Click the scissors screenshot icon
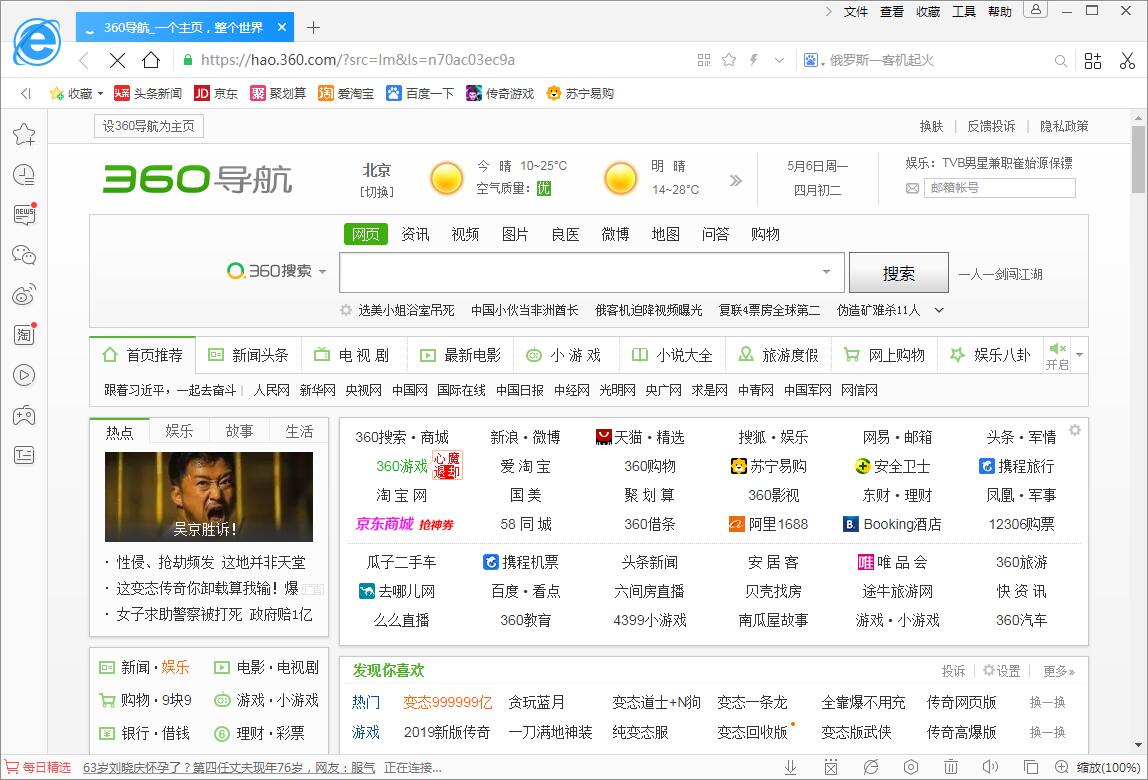 coord(1127,60)
